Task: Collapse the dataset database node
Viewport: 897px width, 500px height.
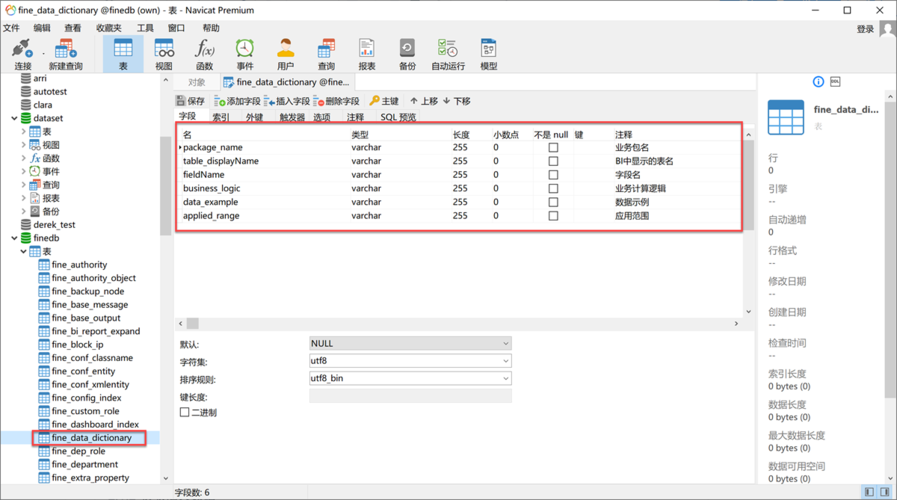Action: point(14,118)
